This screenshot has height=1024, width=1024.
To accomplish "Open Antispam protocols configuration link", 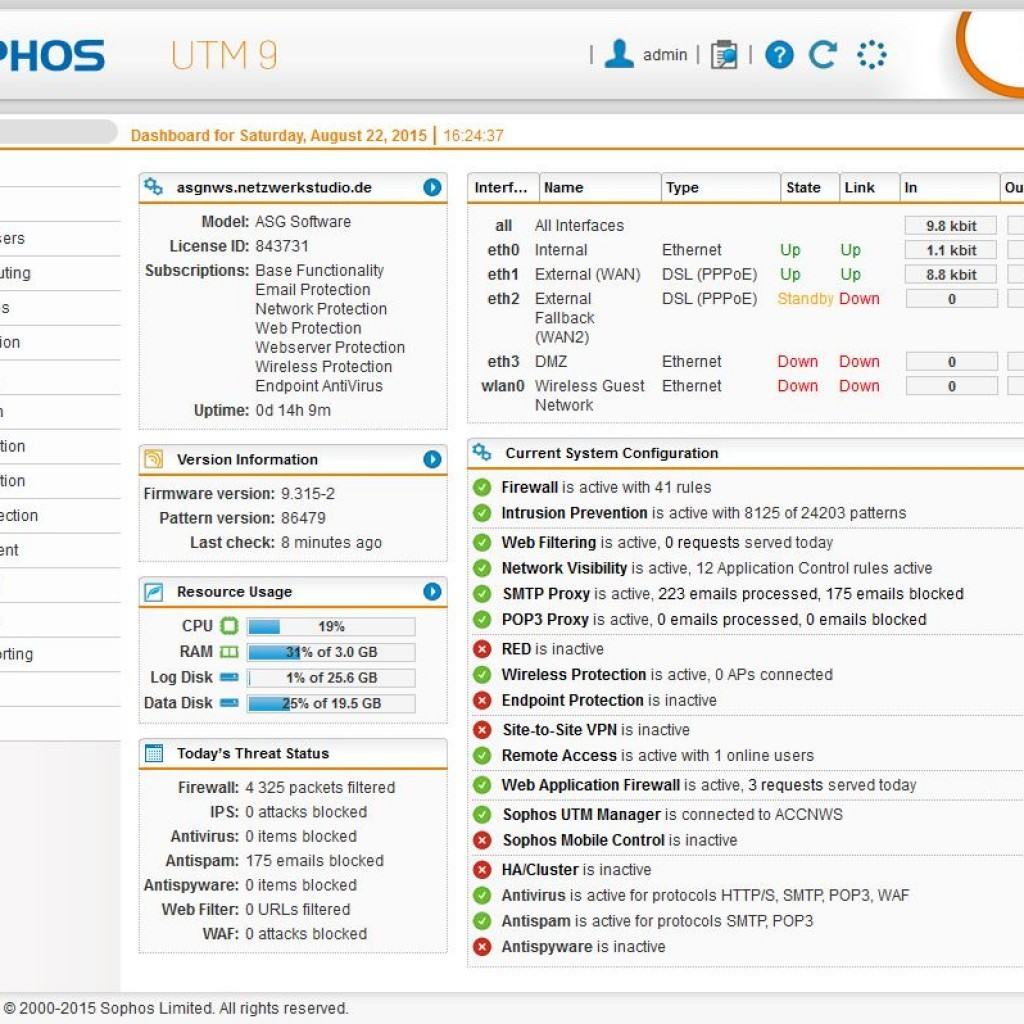I will [x=536, y=921].
